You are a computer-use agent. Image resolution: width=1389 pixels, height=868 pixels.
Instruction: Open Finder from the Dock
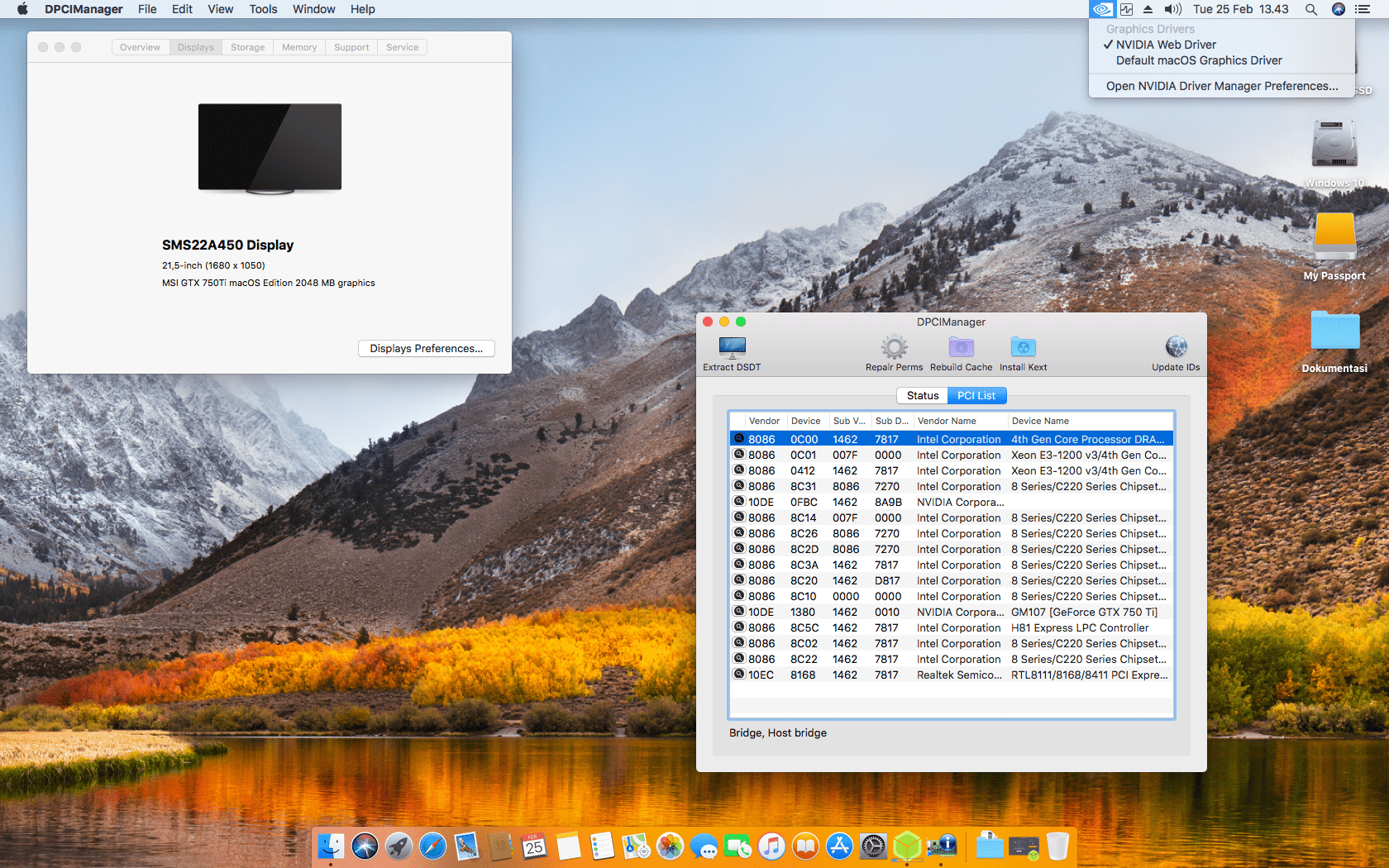(x=331, y=846)
